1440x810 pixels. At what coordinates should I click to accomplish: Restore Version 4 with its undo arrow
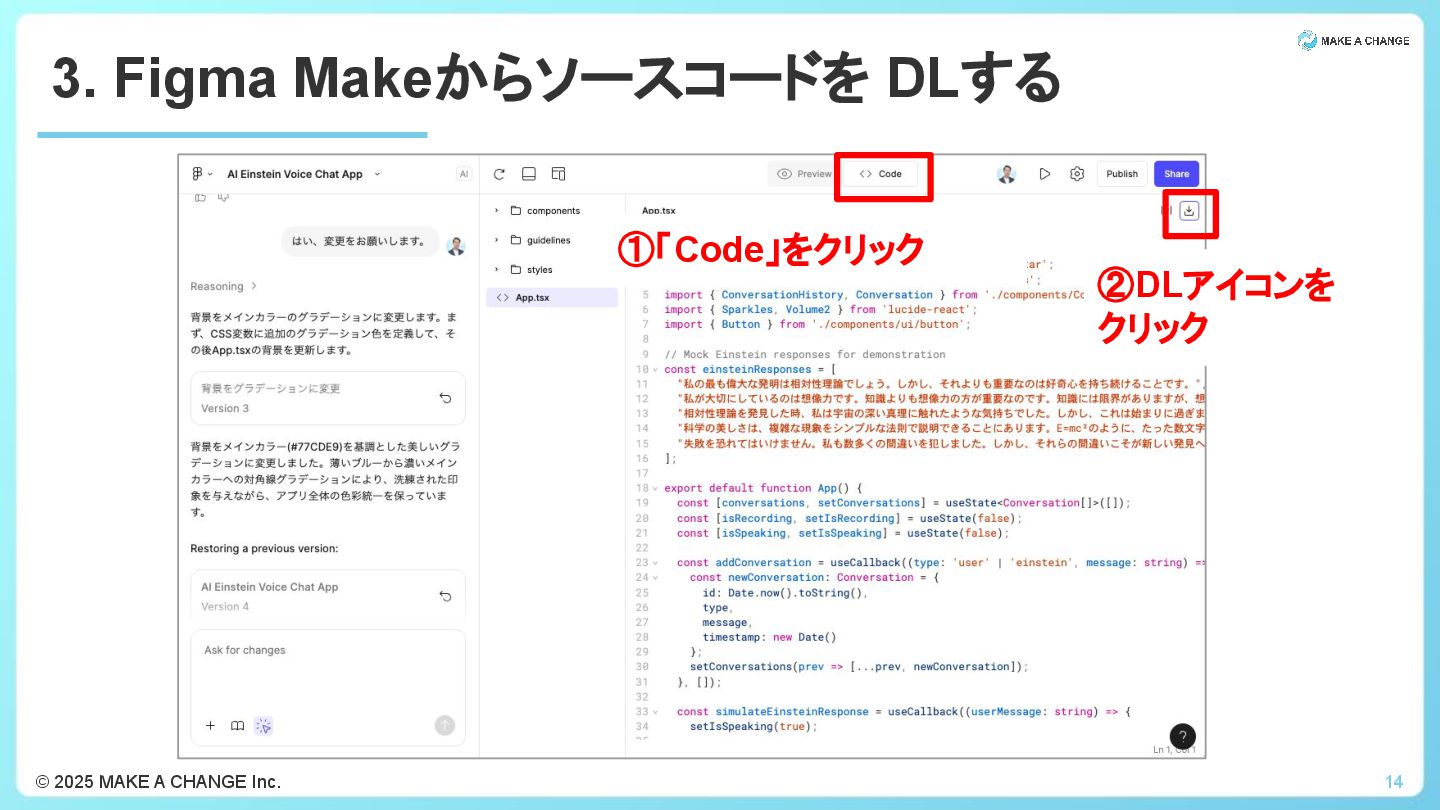click(x=445, y=596)
